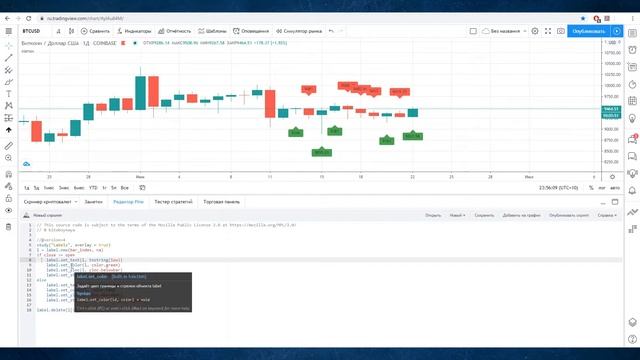Expand the Справка help dropdown
Image resolution: width=640 pixels, height=360 pixels.
click(607, 215)
